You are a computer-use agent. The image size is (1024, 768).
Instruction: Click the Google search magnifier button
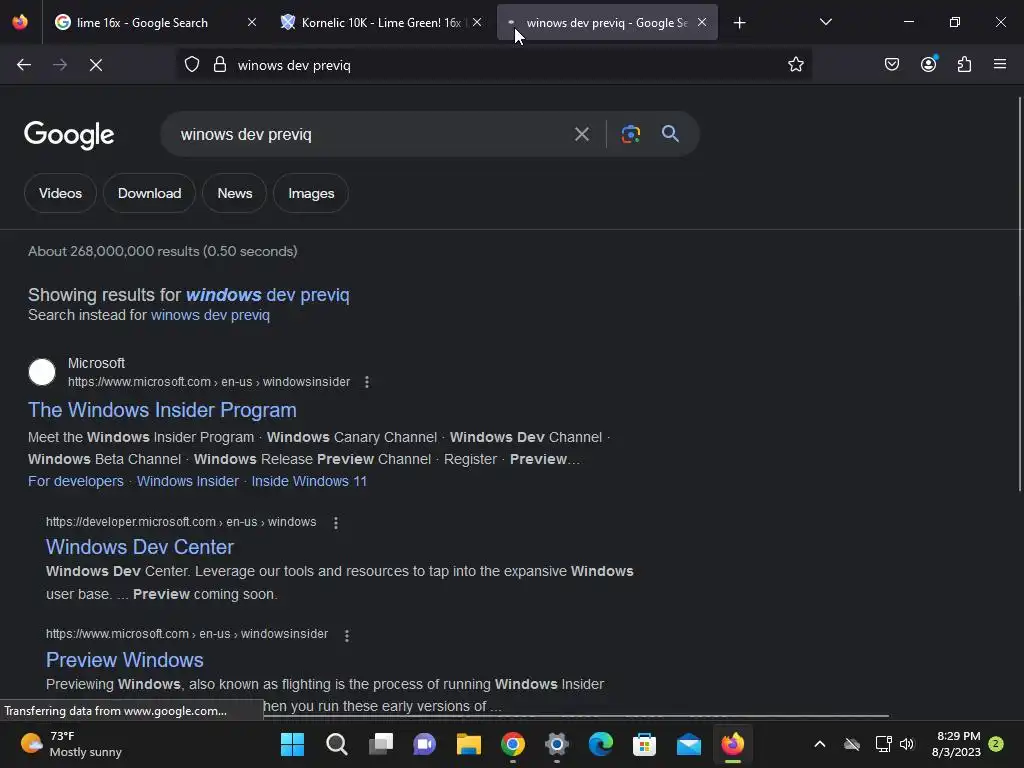click(670, 134)
